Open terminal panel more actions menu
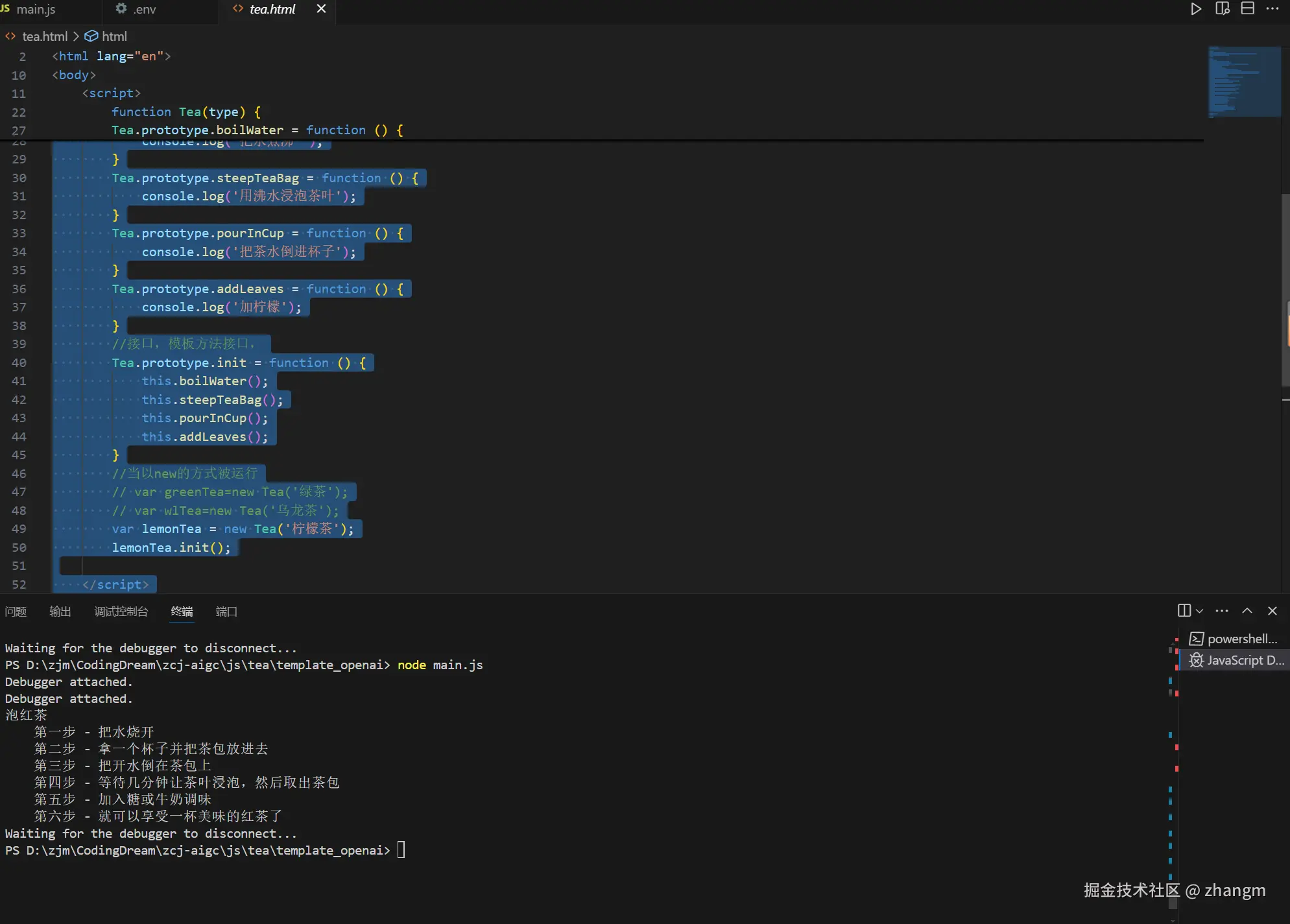1290x924 pixels. coord(1222,611)
